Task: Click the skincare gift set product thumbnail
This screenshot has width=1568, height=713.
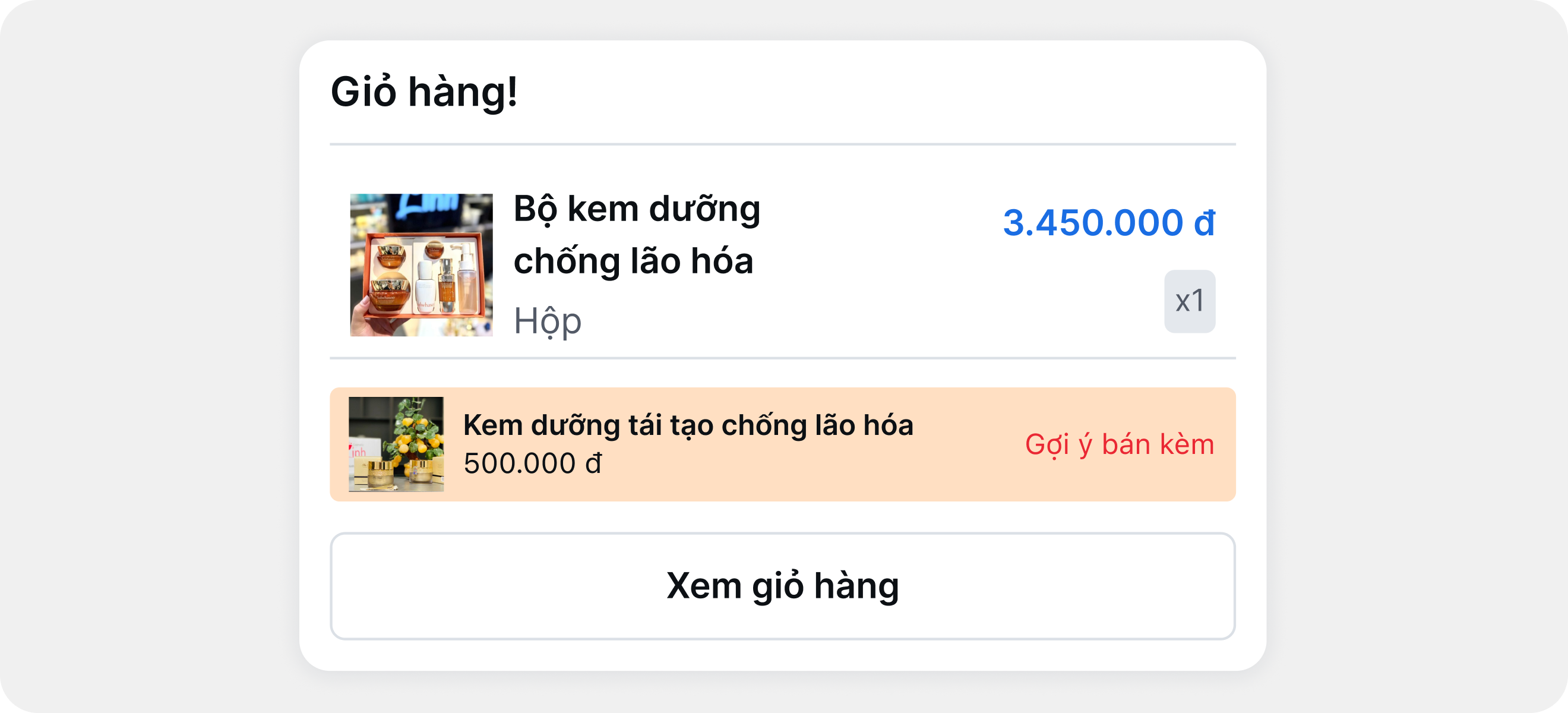Action: 421,265
